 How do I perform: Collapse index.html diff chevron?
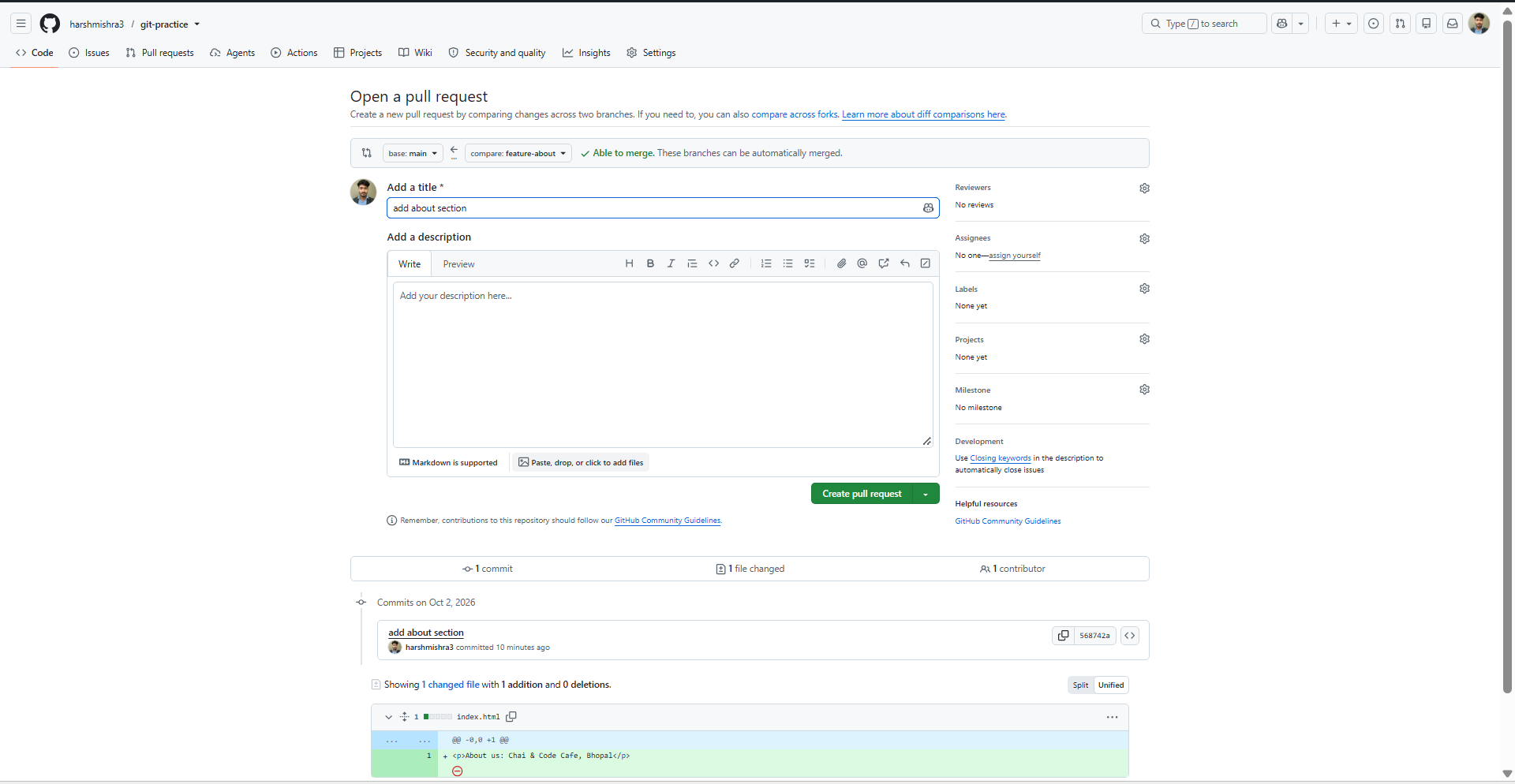tap(388, 717)
